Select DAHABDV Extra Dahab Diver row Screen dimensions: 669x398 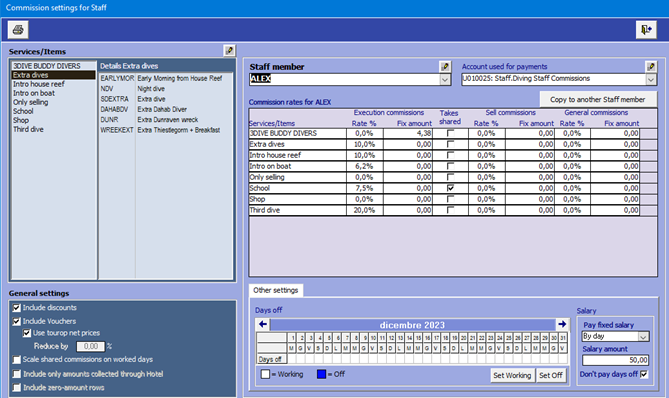pos(166,109)
